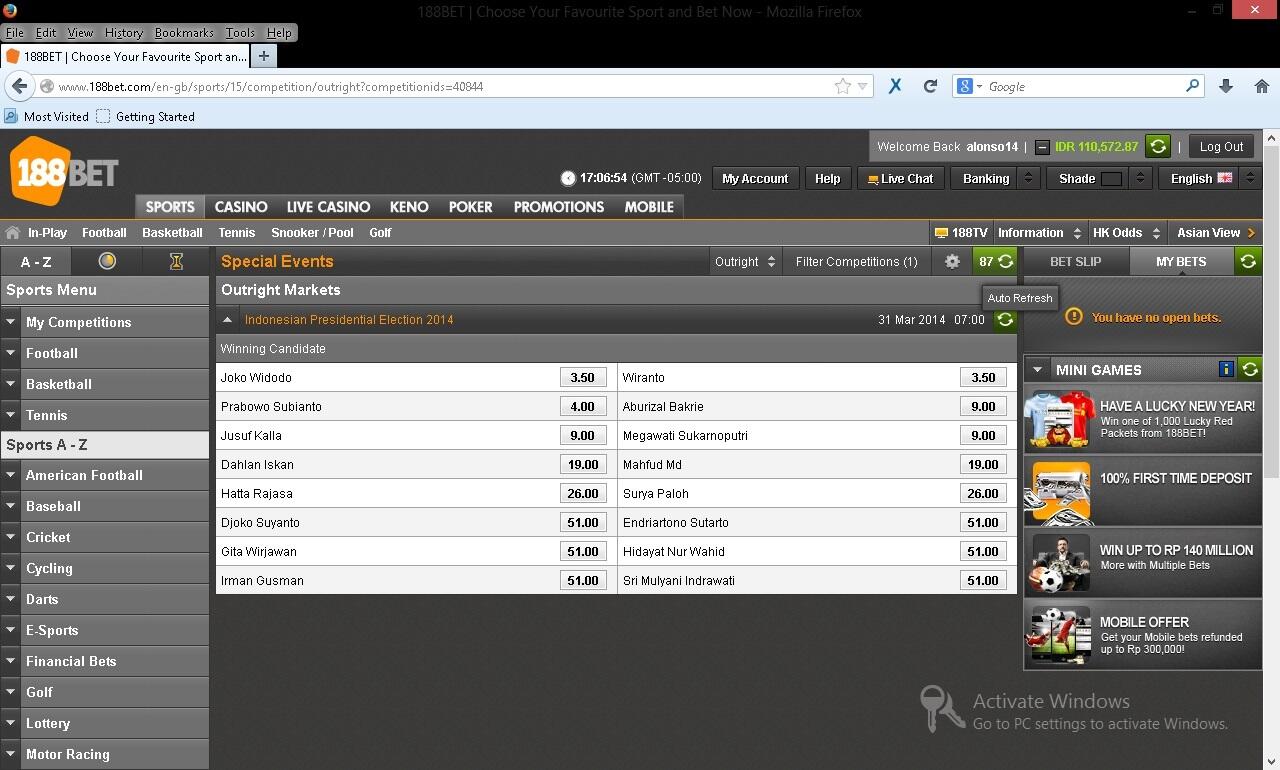The height and width of the screenshot is (770, 1280).
Task: Select the hourglass icon tab in sidebar
Action: (x=176, y=261)
